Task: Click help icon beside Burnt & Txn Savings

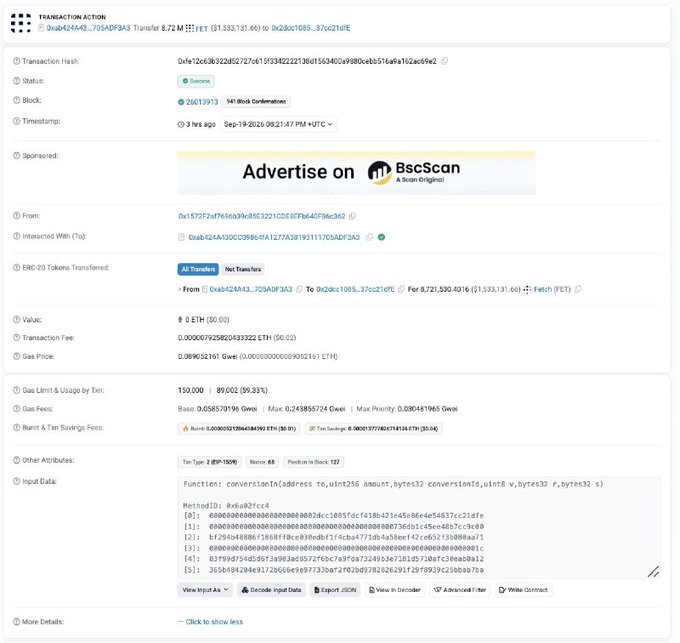Action: coord(16,428)
